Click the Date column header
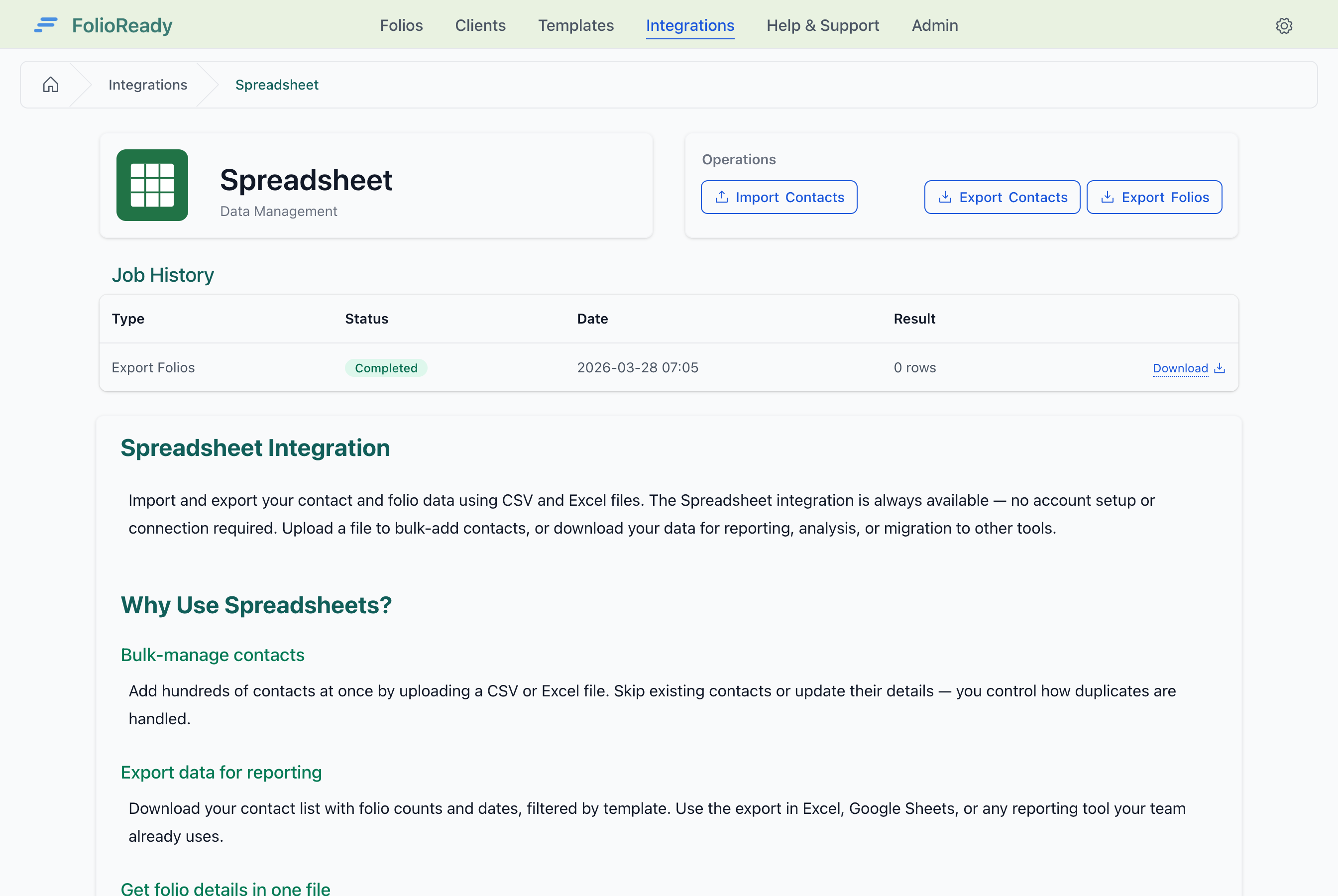This screenshot has height=896, width=1338. pyautogui.click(x=592, y=319)
